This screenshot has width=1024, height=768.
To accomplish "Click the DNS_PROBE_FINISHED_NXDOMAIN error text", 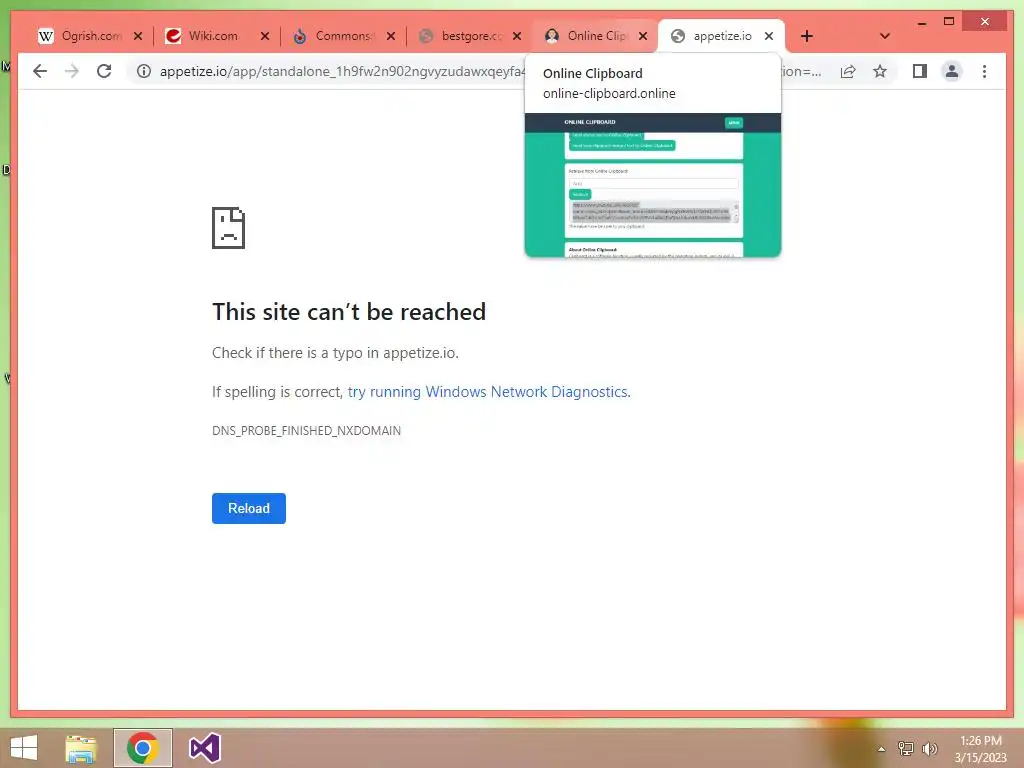I will 306,430.
